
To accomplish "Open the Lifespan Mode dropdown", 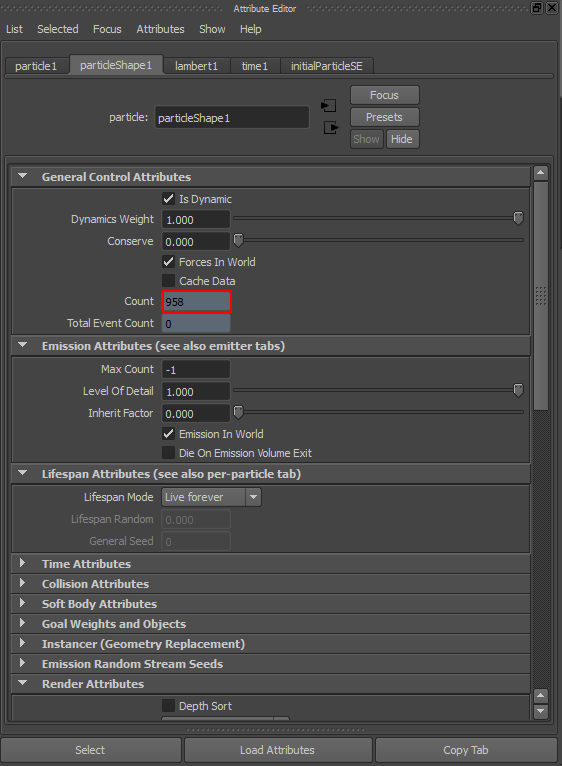I will coord(211,497).
